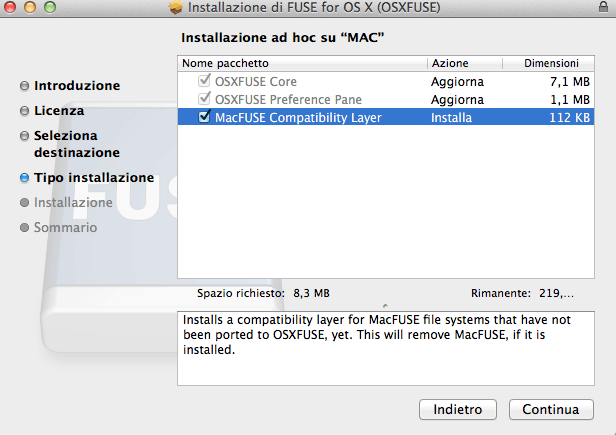Viewport: 616px width, 435px height.
Task: Click the package description text box
Action: [x=386, y=348]
